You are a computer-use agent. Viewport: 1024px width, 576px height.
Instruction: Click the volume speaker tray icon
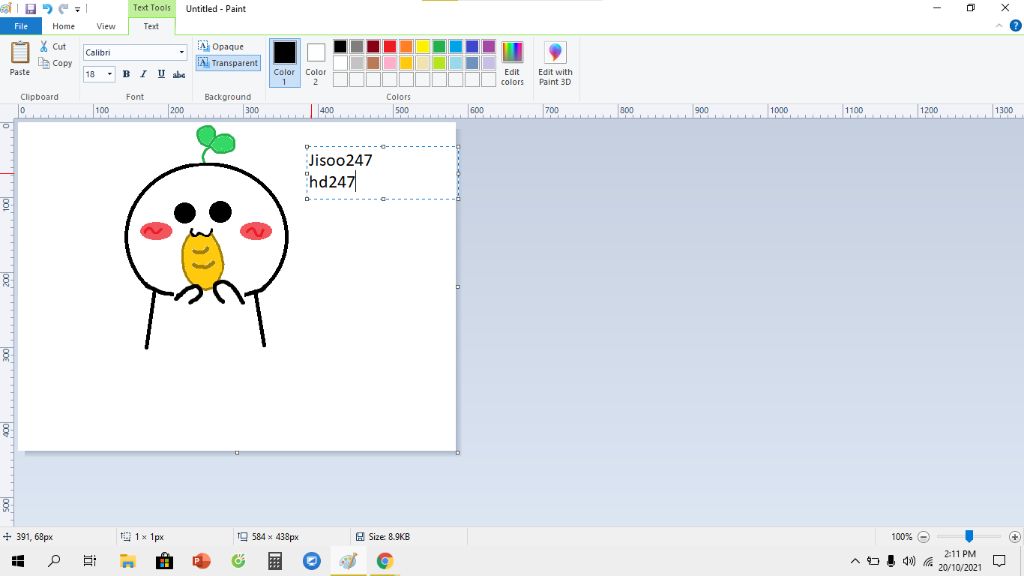pyautogui.click(x=908, y=561)
